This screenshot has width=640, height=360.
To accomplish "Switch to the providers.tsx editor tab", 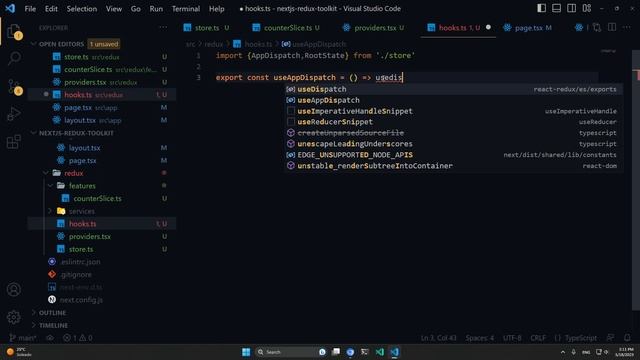I will pyautogui.click(x=373, y=28).
